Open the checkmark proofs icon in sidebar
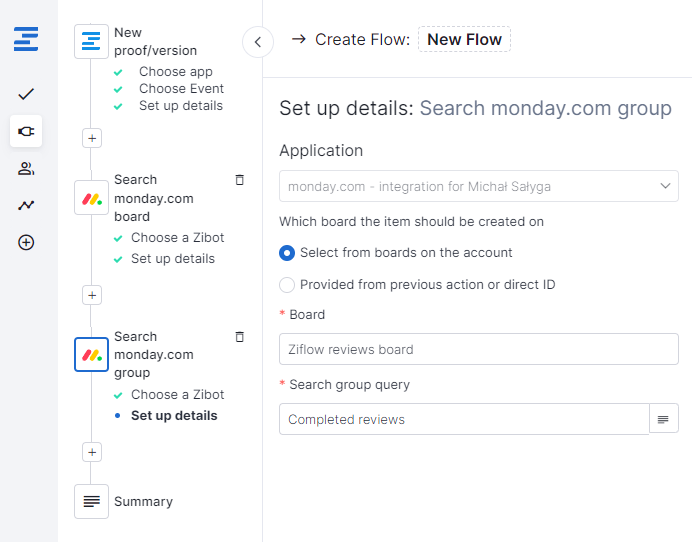Screen dimensions: 692x542 (x=26, y=94)
